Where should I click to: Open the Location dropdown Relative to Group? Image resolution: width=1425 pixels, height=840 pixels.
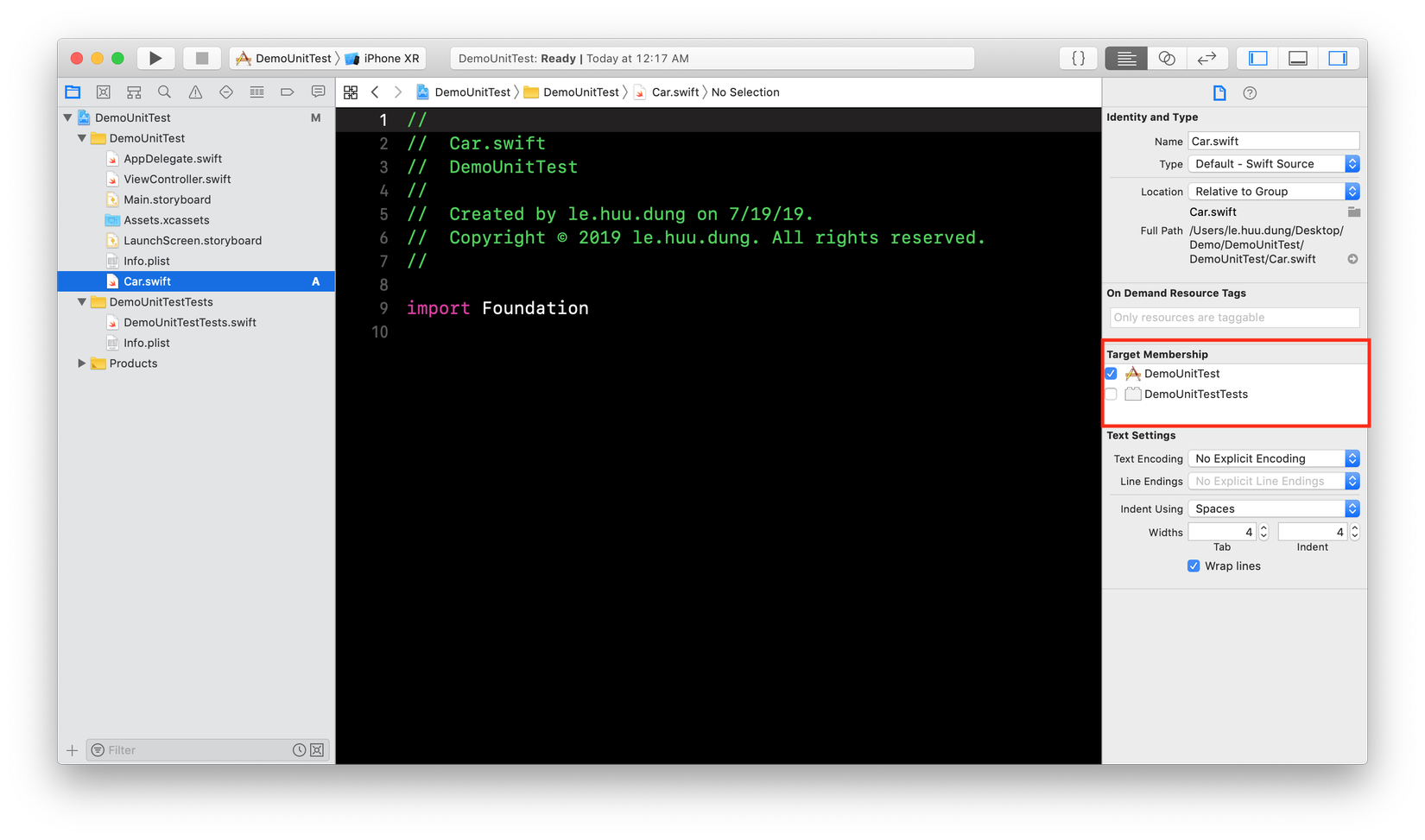click(x=1274, y=192)
